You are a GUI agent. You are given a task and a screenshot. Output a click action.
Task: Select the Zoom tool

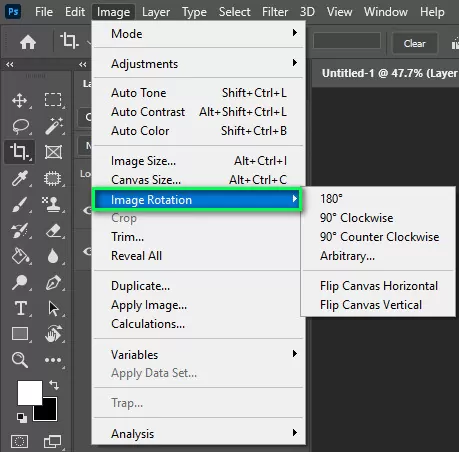pos(20,360)
